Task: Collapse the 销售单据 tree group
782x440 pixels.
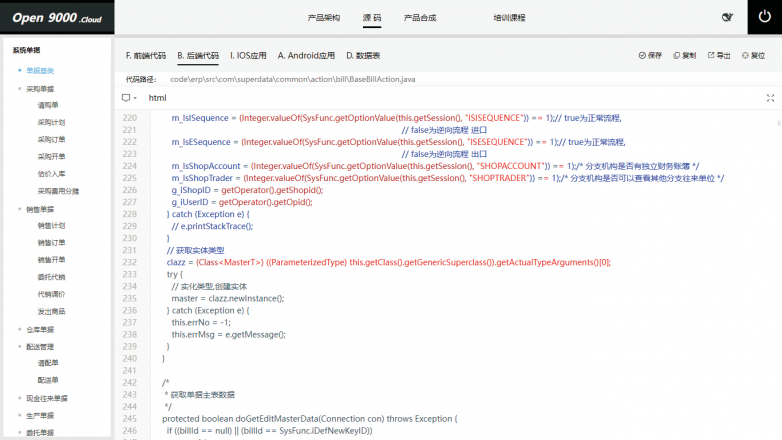Action: tap(19, 209)
